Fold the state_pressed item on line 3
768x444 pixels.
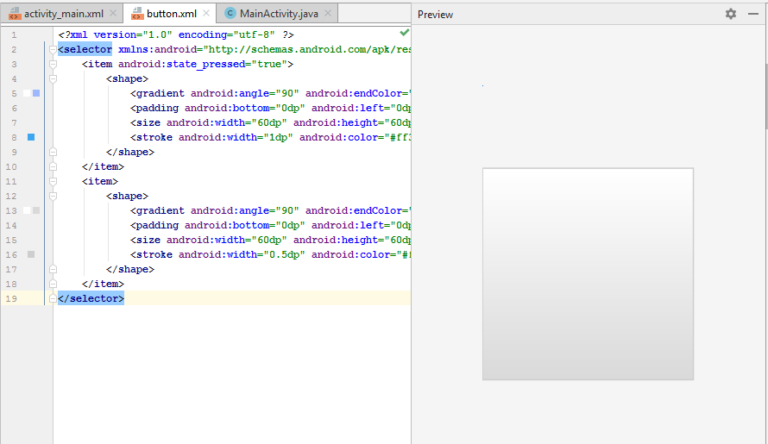coord(52,64)
